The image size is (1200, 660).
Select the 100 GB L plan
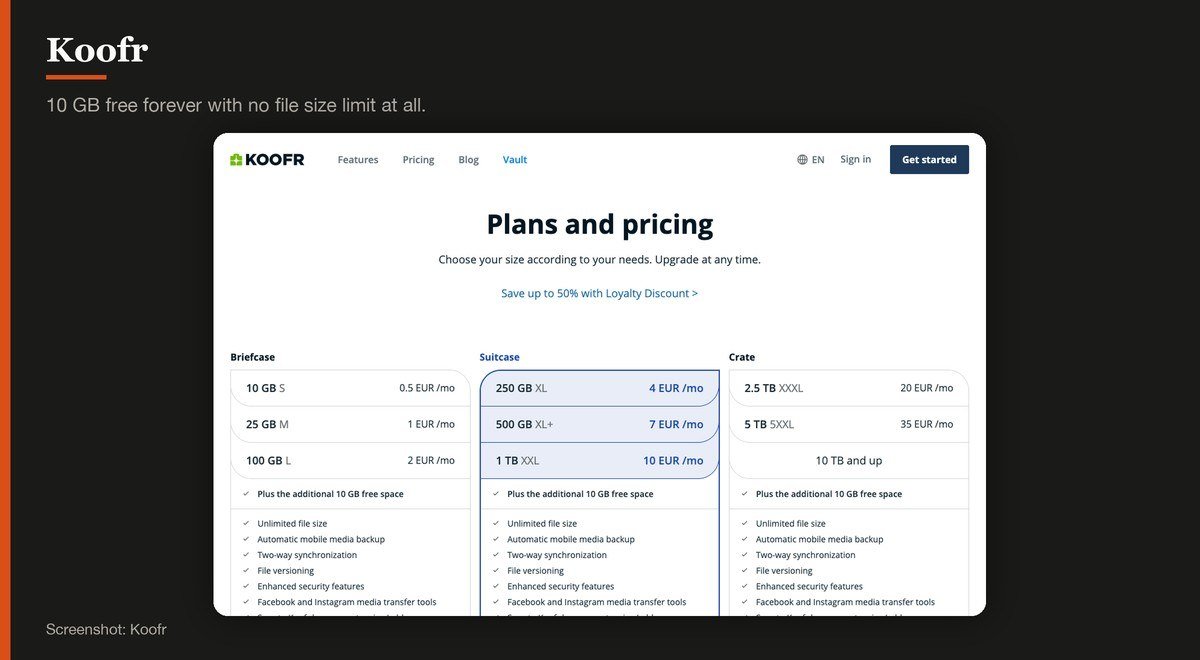click(x=350, y=460)
